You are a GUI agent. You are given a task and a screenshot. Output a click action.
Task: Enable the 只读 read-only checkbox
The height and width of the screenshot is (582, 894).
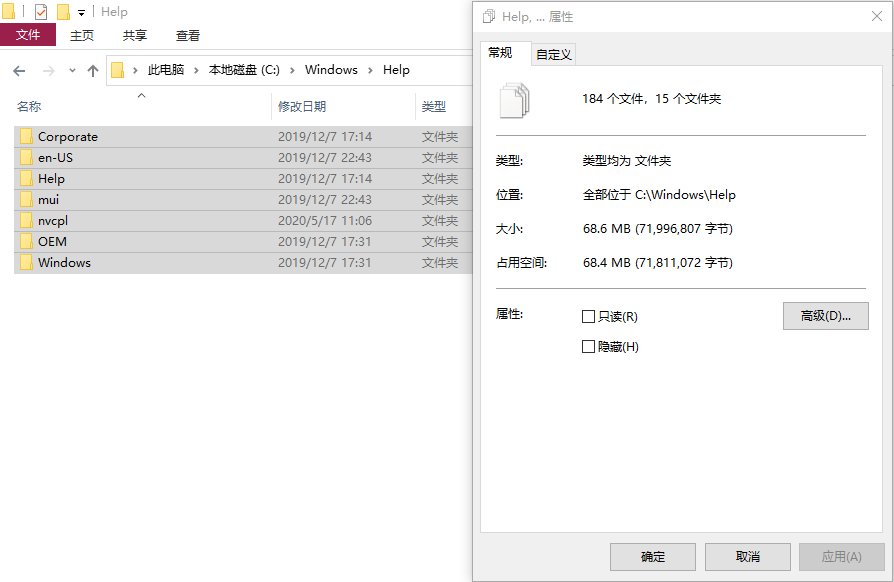[588, 317]
